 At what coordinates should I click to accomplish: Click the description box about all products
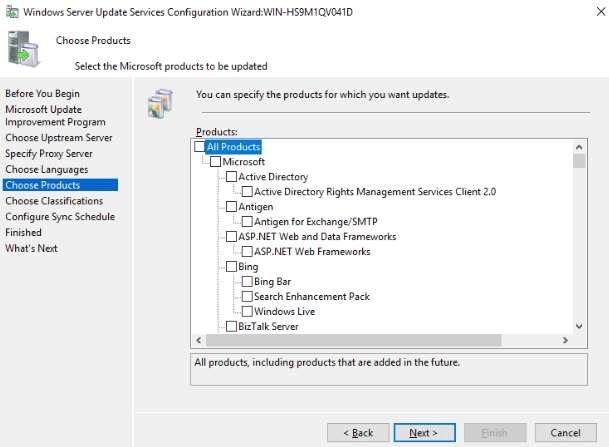389,369
